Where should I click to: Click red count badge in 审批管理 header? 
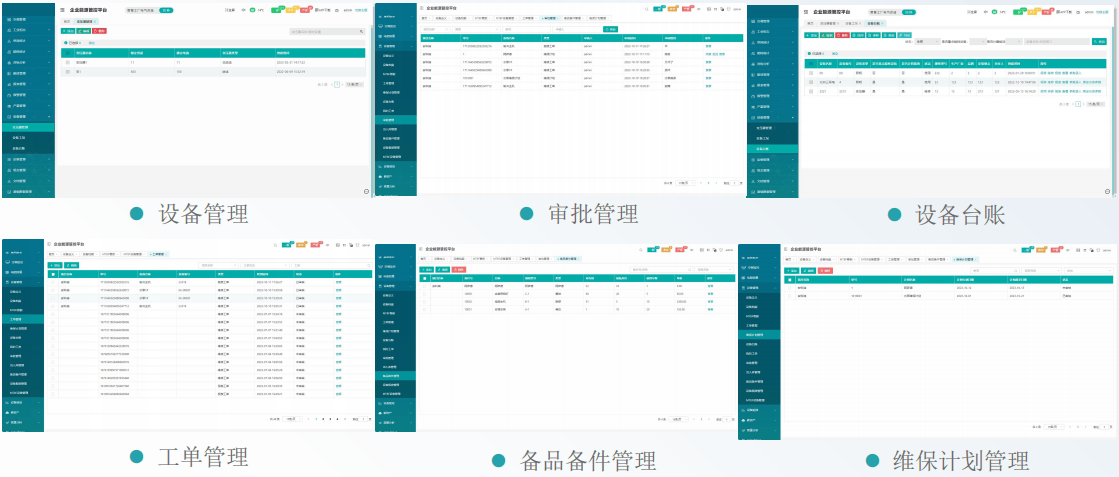coord(687,9)
